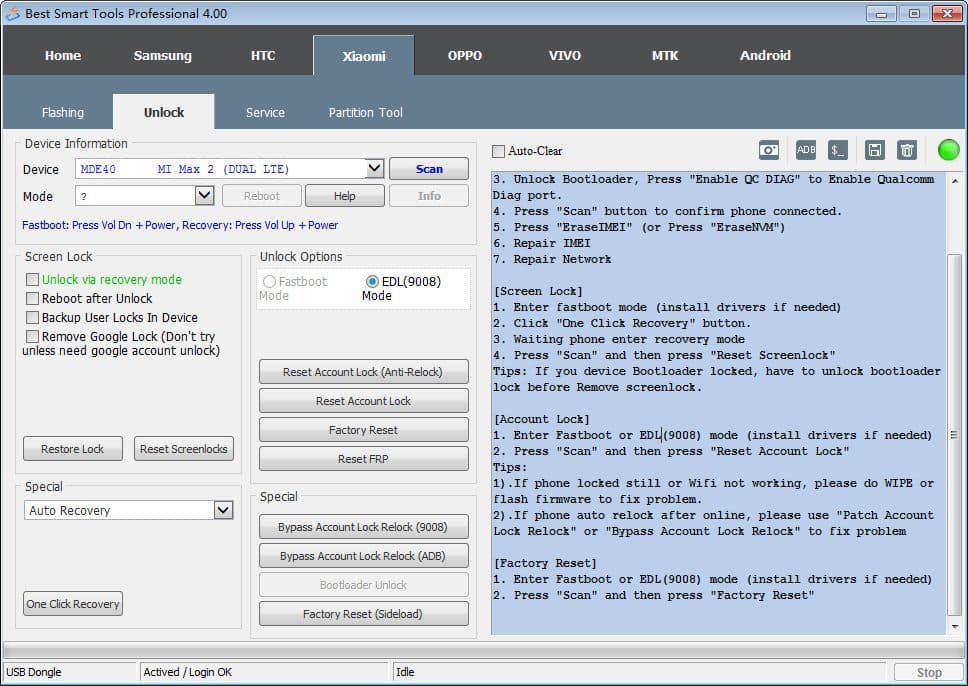The width and height of the screenshot is (968, 686).
Task: Click Restore Lock button
Action: (x=73, y=449)
